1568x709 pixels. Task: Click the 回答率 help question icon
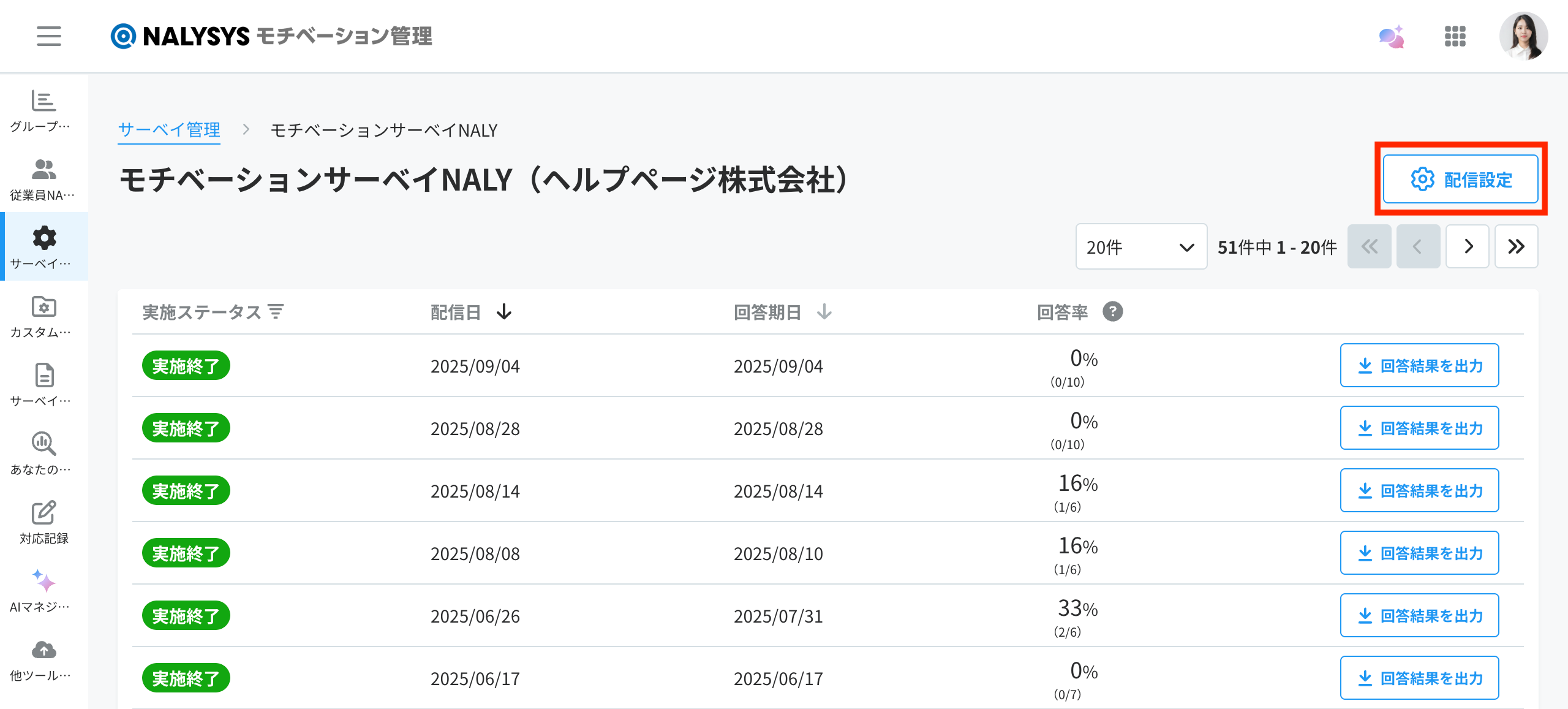click(x=1112, y=312)
